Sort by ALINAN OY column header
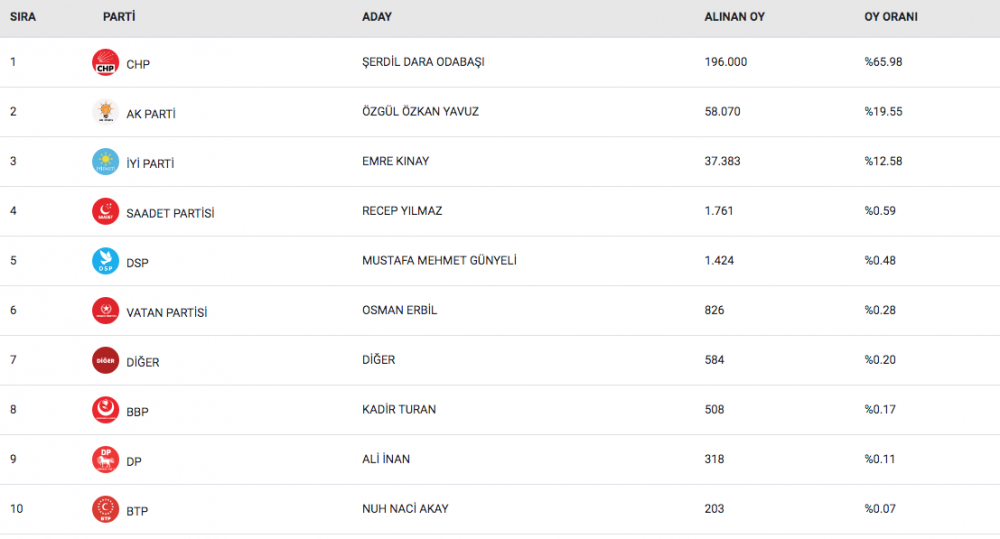This screenshot has height=539, width=1000. point(734,17)
